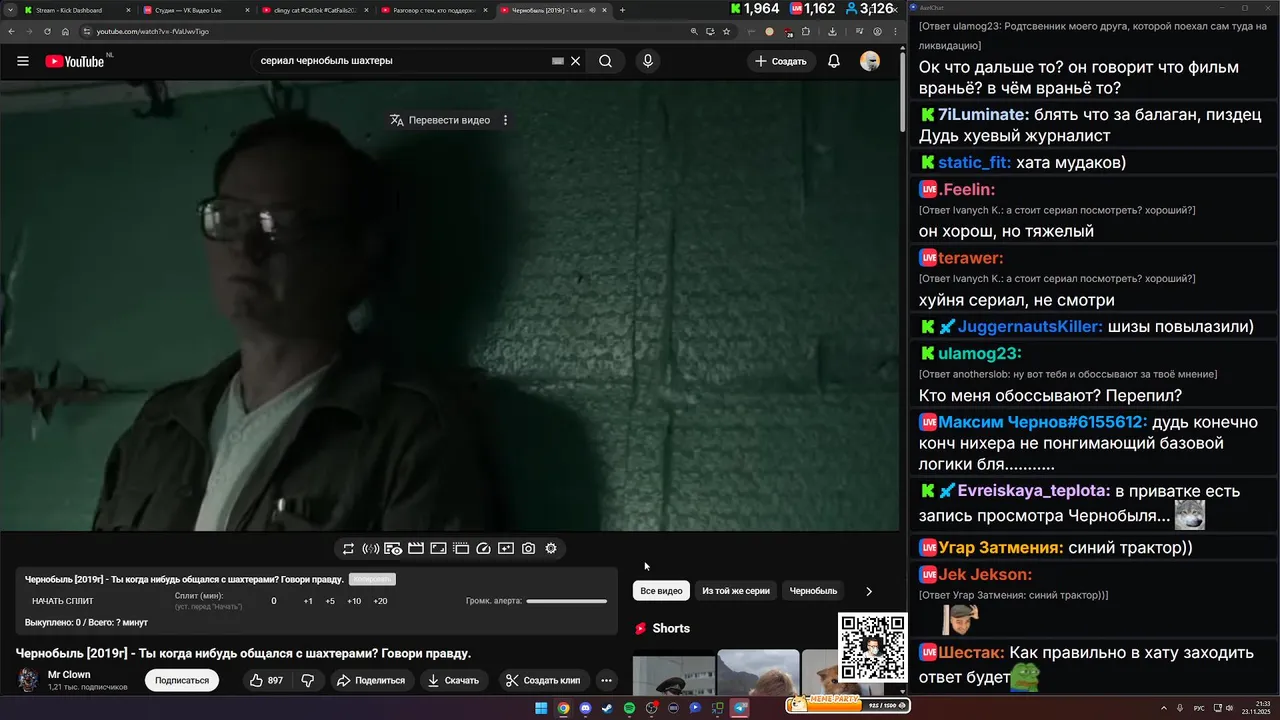
Task: Add +5 minutes to split
Action: (330, 601)
